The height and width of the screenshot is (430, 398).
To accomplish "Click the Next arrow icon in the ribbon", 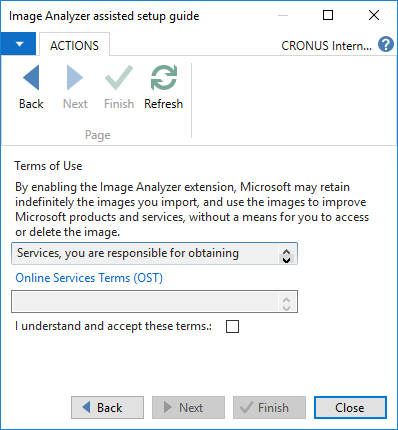I will (75, 77).
